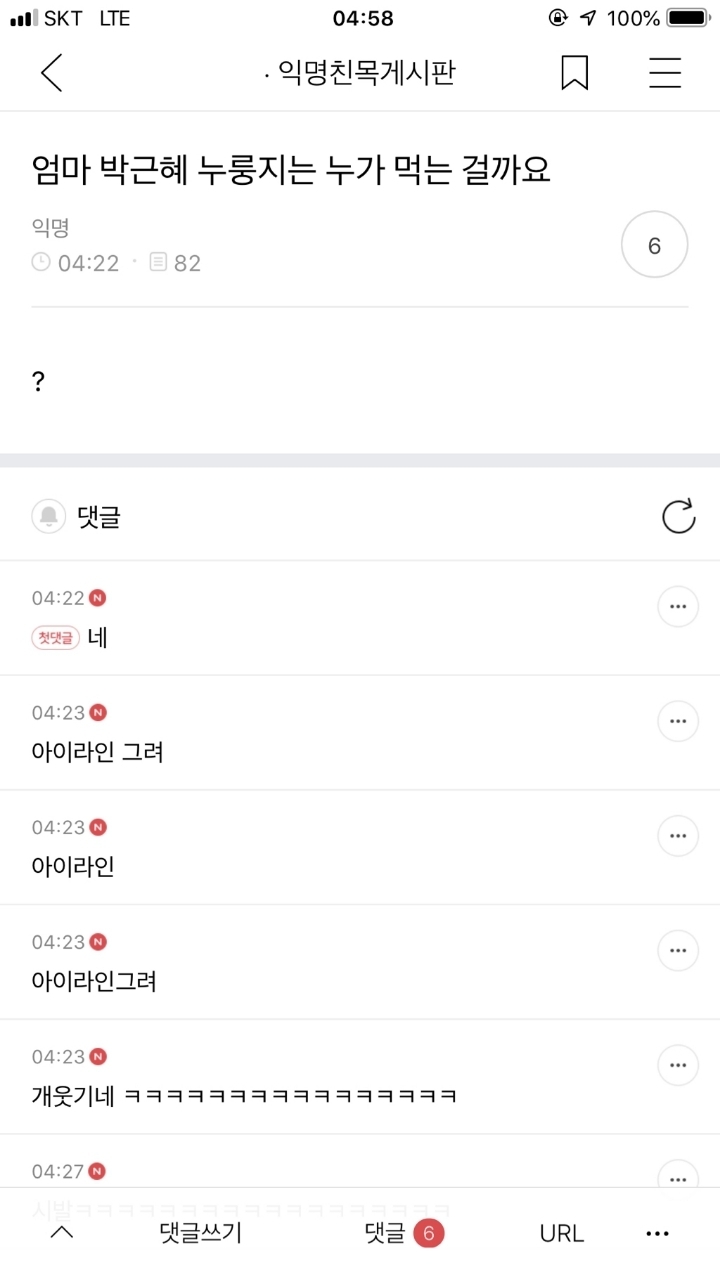Copy the post URL

coord(561,1233)
